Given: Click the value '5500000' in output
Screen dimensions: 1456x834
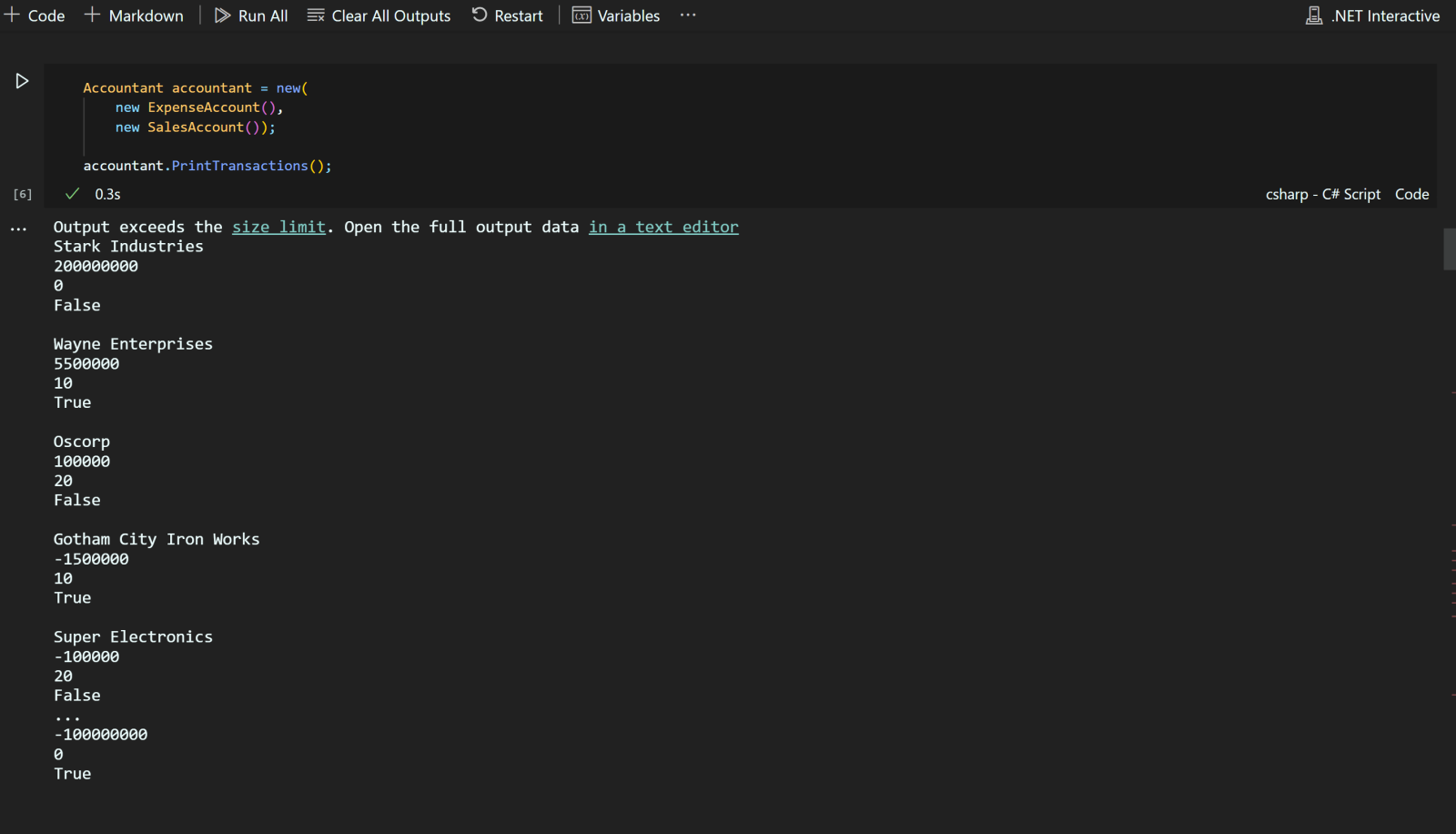Looking at the screenshot, I should (x=86, y=363).
